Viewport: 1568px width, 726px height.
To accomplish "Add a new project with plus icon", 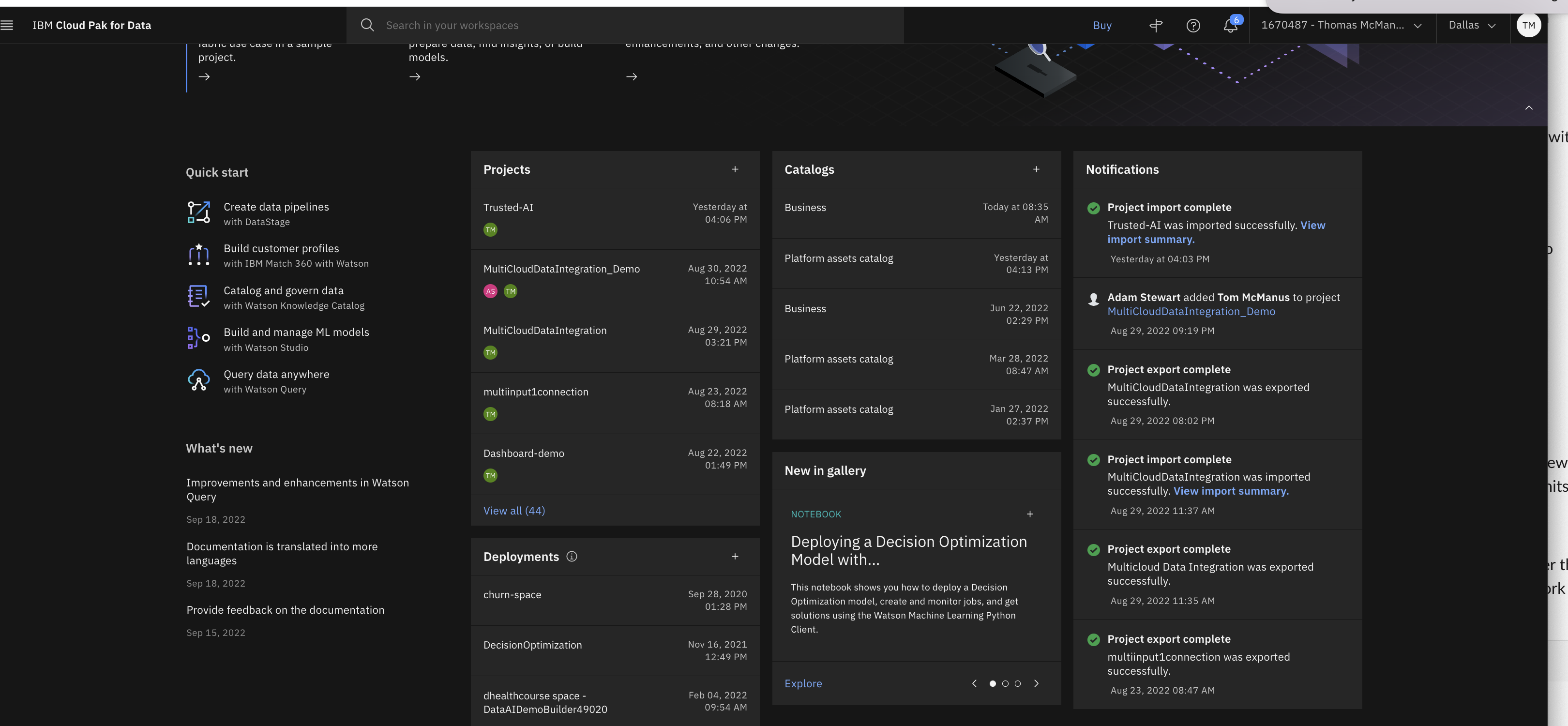I will pos(735,169).
